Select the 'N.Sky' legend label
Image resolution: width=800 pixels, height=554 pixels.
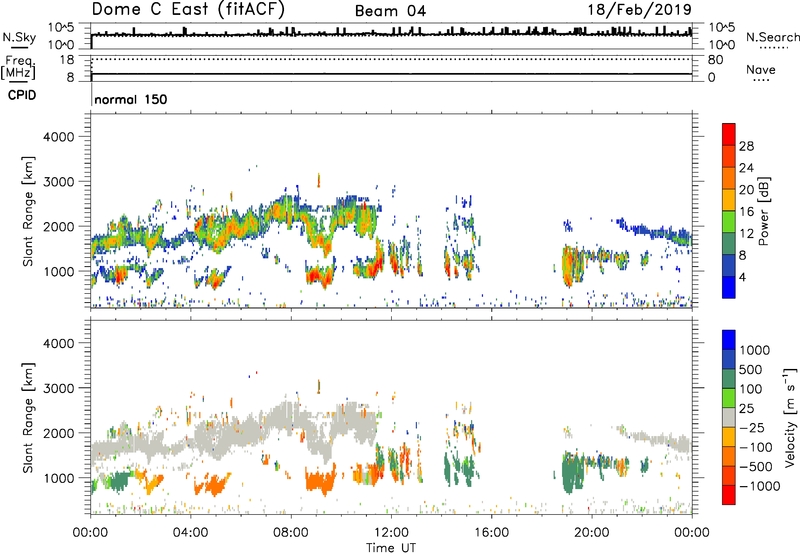coord(19,37)
